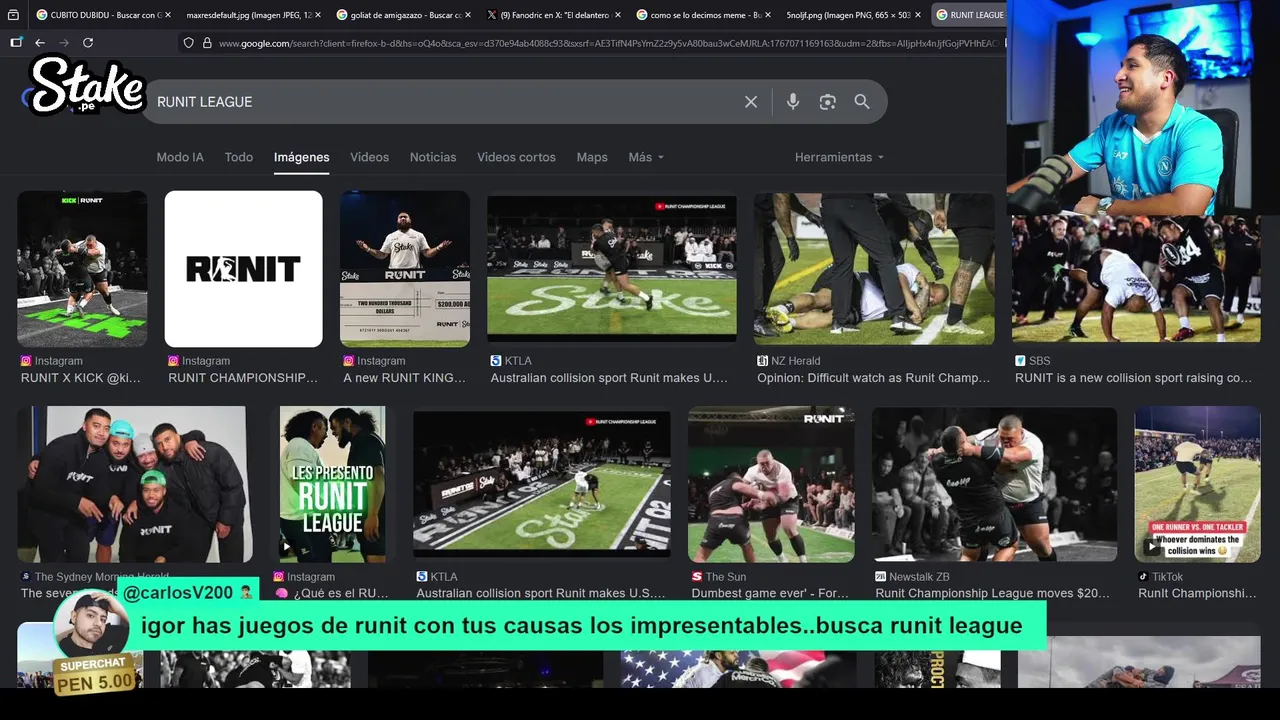
Task: Switch to CUBITO DUBIDU tab
Action: 103,15
